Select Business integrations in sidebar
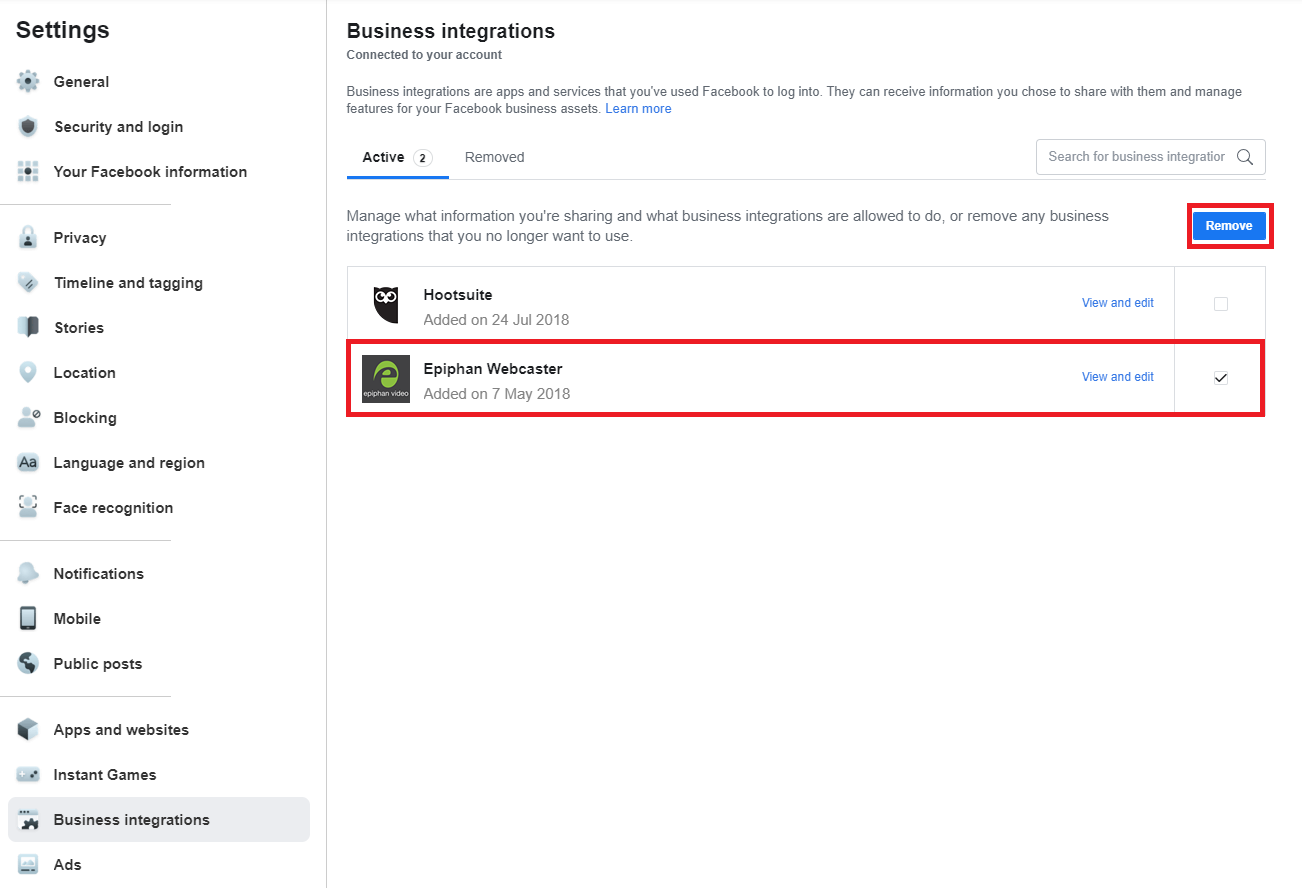The width and height of the screenshot is (1302, 888). [x=159, y=820]
